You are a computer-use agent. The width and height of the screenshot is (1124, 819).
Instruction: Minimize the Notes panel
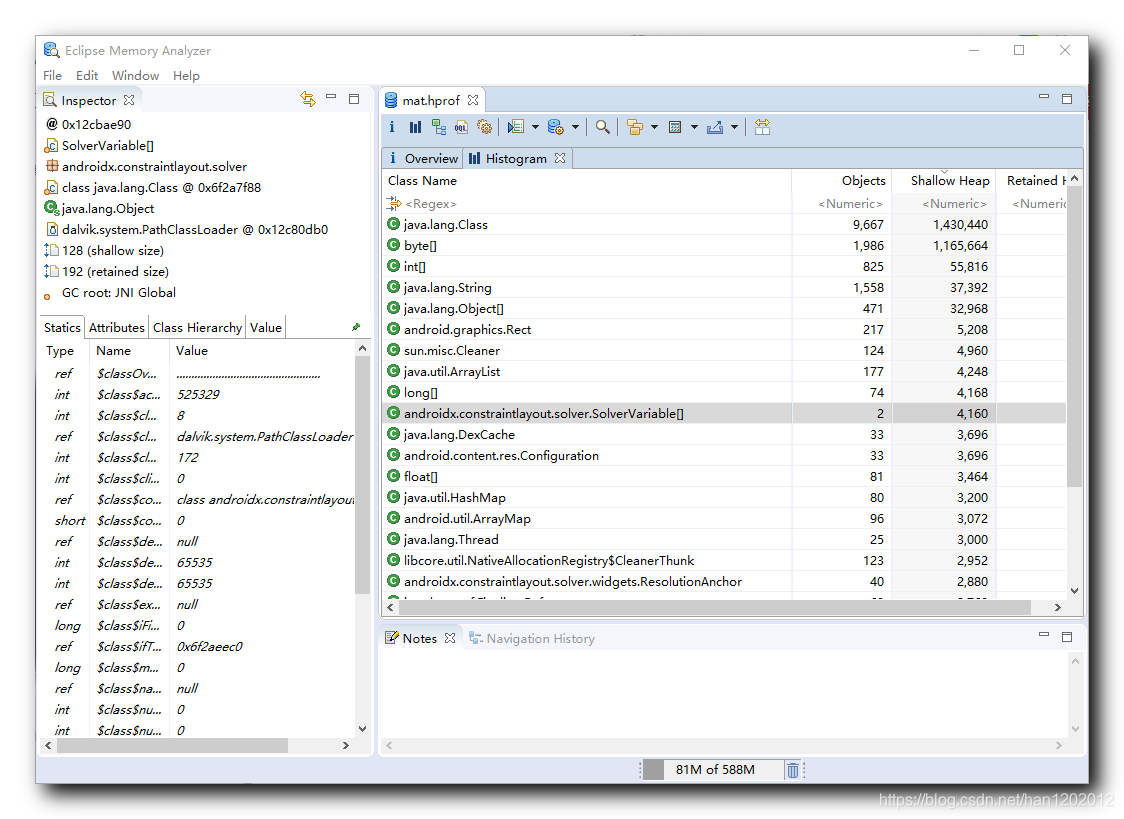coord(1044,635)
